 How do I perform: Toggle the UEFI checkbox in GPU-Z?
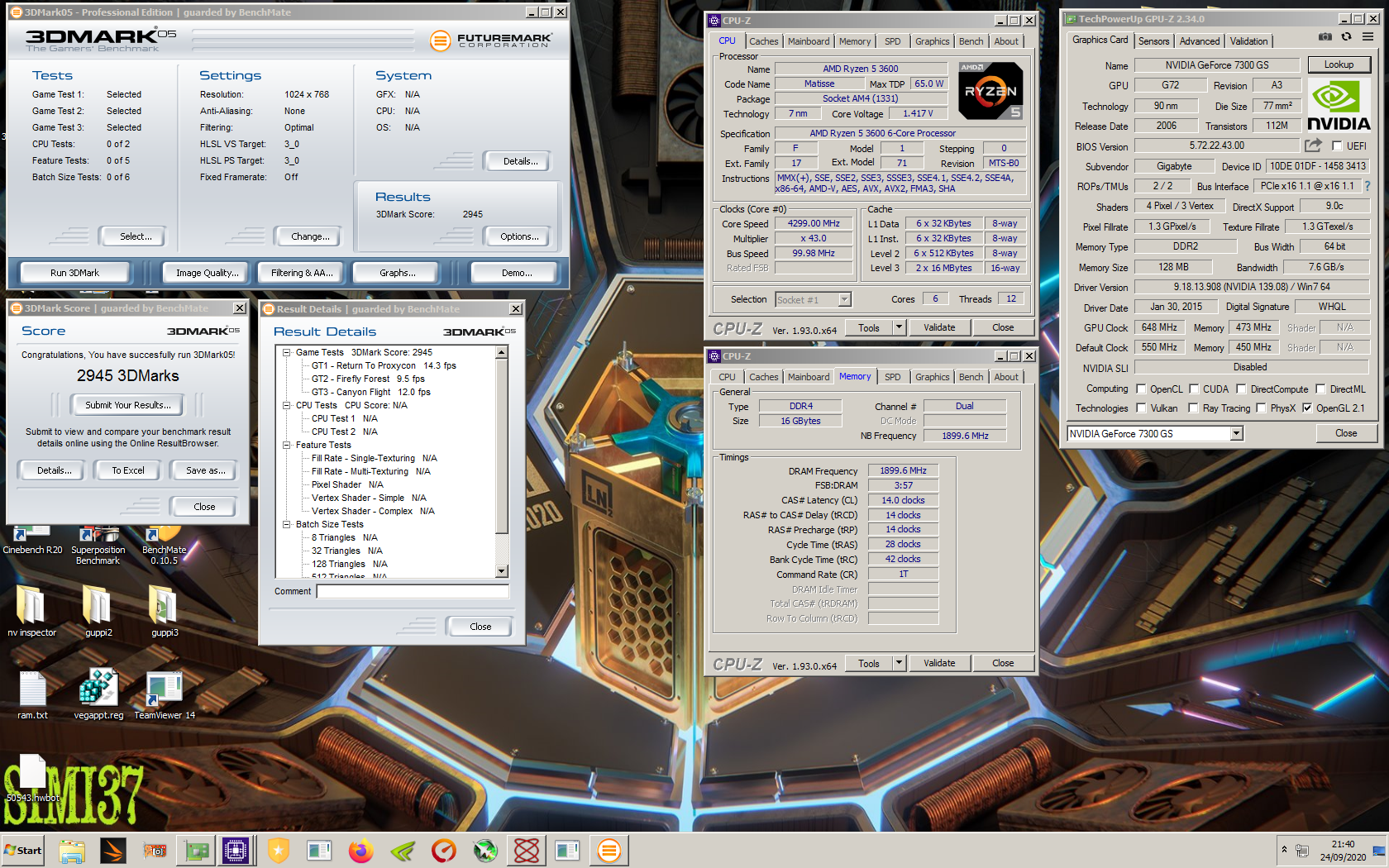point(1337,146)
